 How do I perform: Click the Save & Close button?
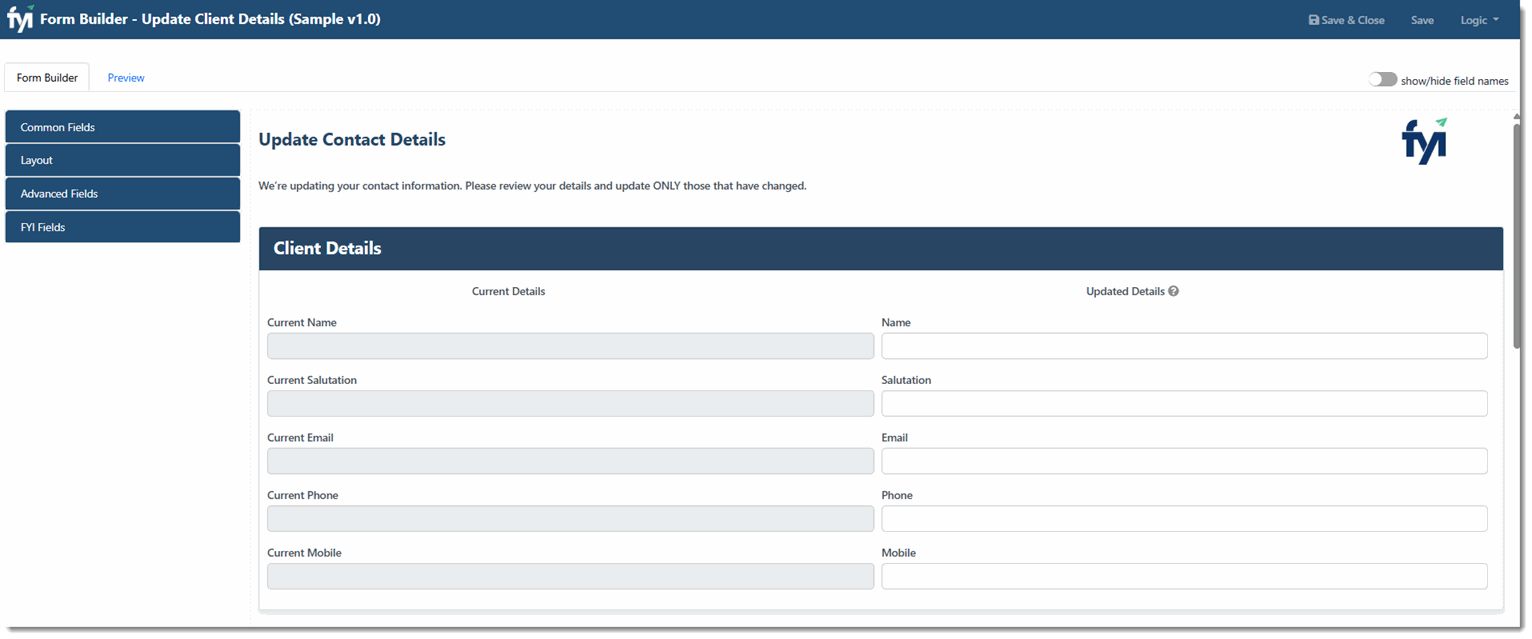[x=1346, y=20]
